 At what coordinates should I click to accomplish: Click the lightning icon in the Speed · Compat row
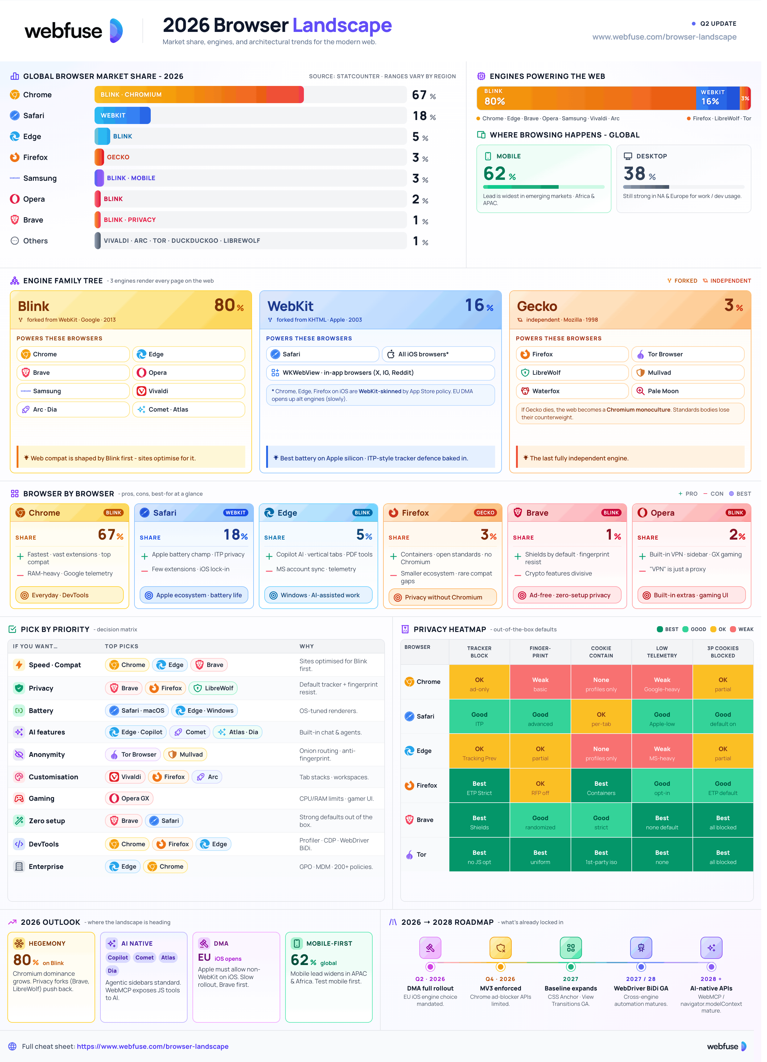point(19,665)
